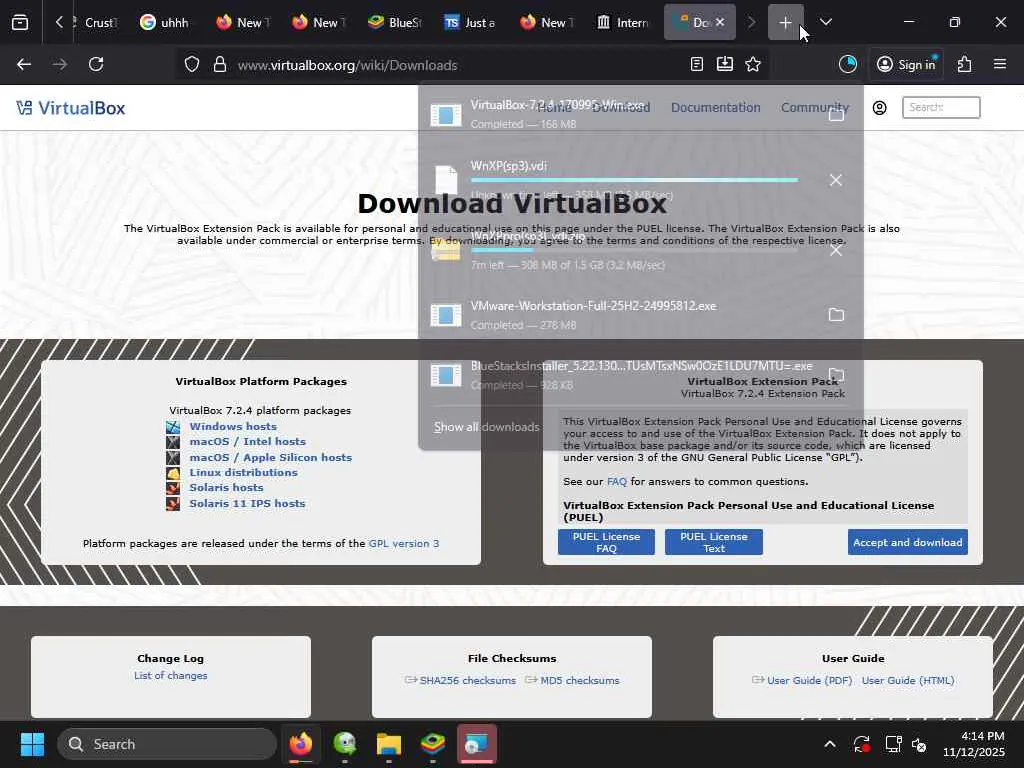Open a new tab with plus button
The width and height of the screenshot is (1024, 768).
785,23
